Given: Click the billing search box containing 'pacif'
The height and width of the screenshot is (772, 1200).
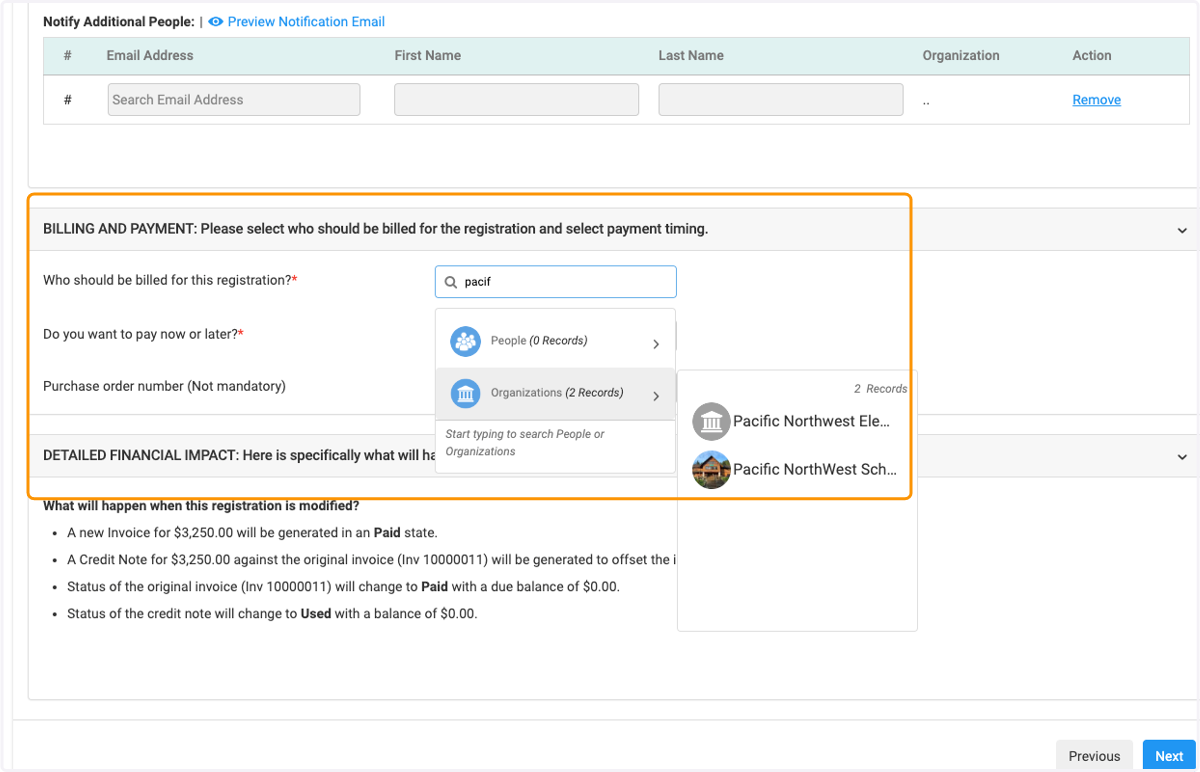Looking at the screenshot, I should point(556,282).
